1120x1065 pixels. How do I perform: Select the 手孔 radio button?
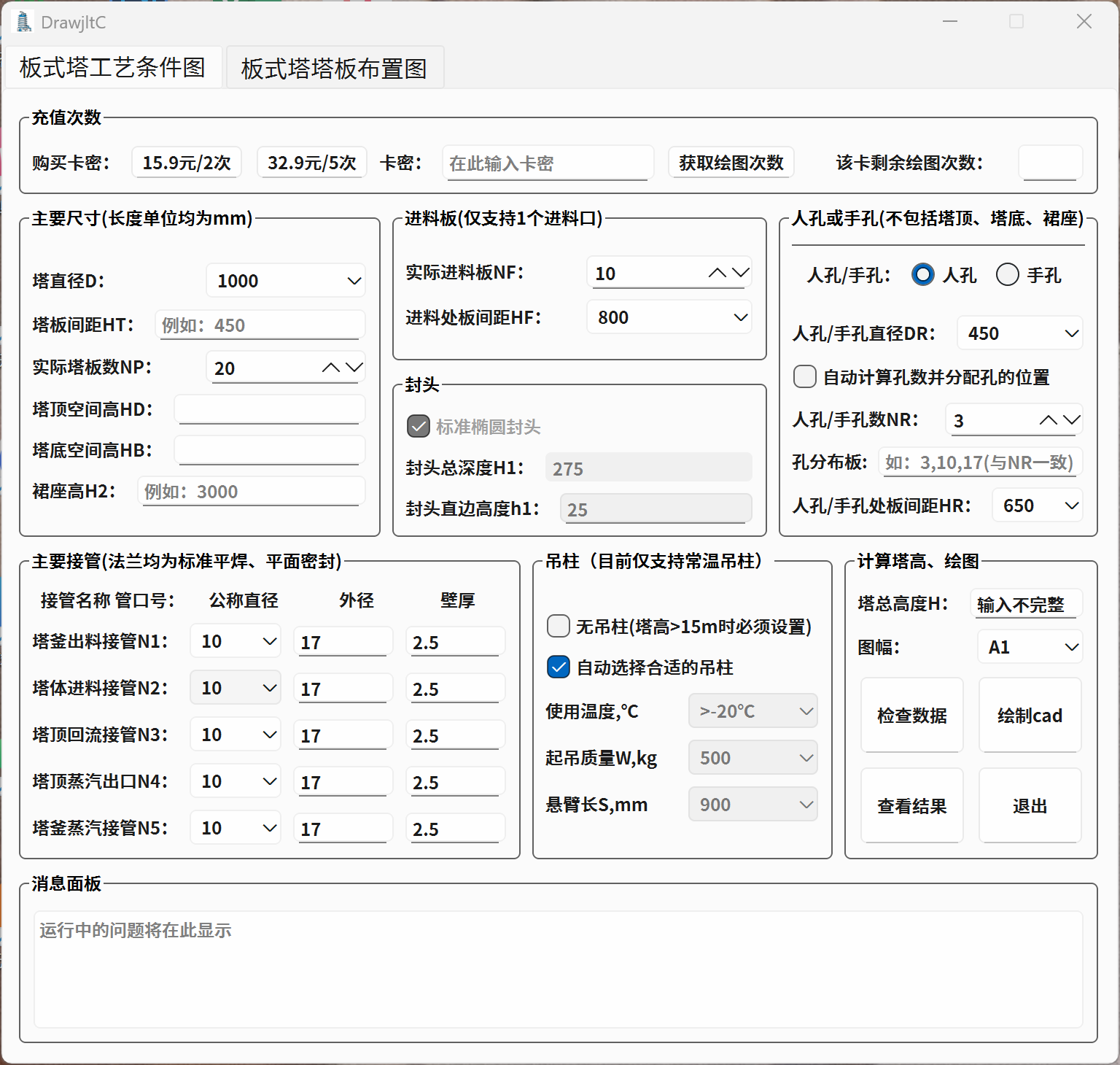[x=1008, y=275]
